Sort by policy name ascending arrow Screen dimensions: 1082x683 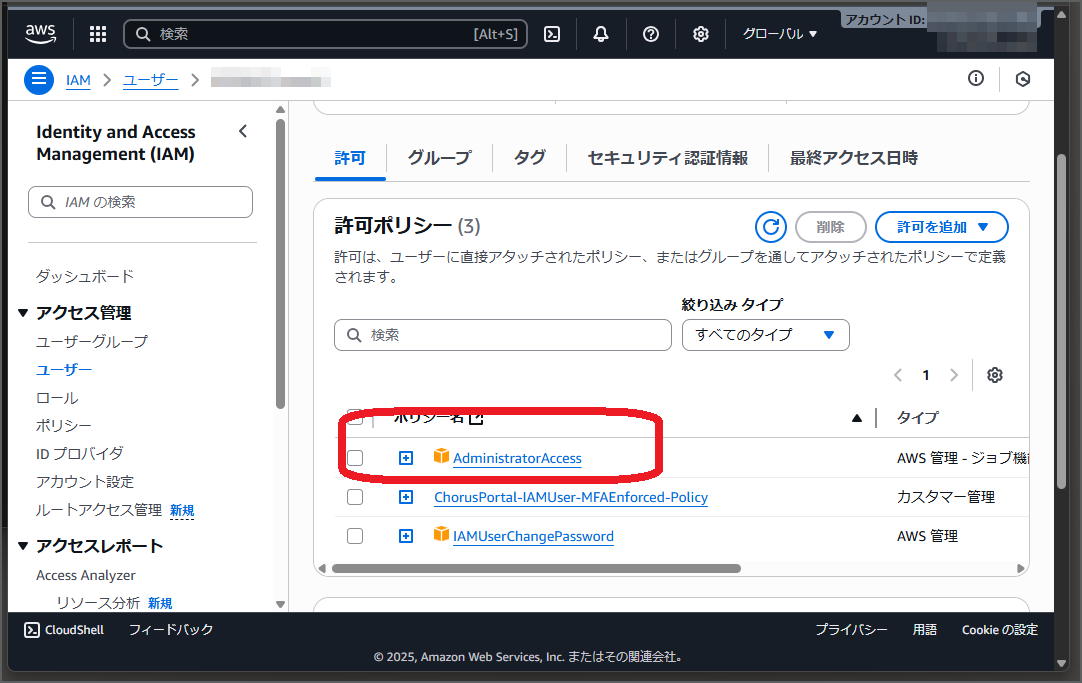857,417
